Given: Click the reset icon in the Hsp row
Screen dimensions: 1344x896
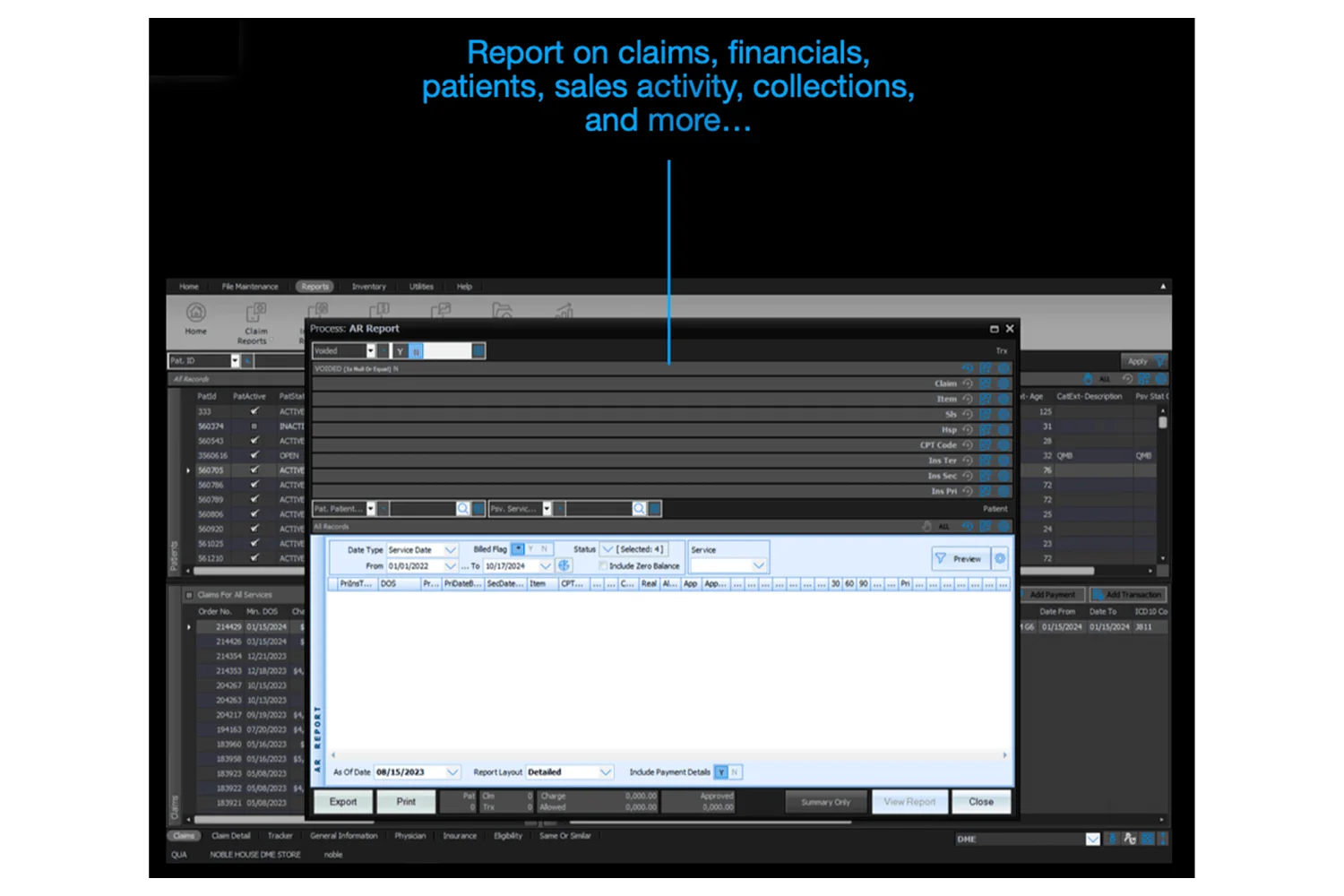Looking at the screenshot, I should tap(967, 430).
